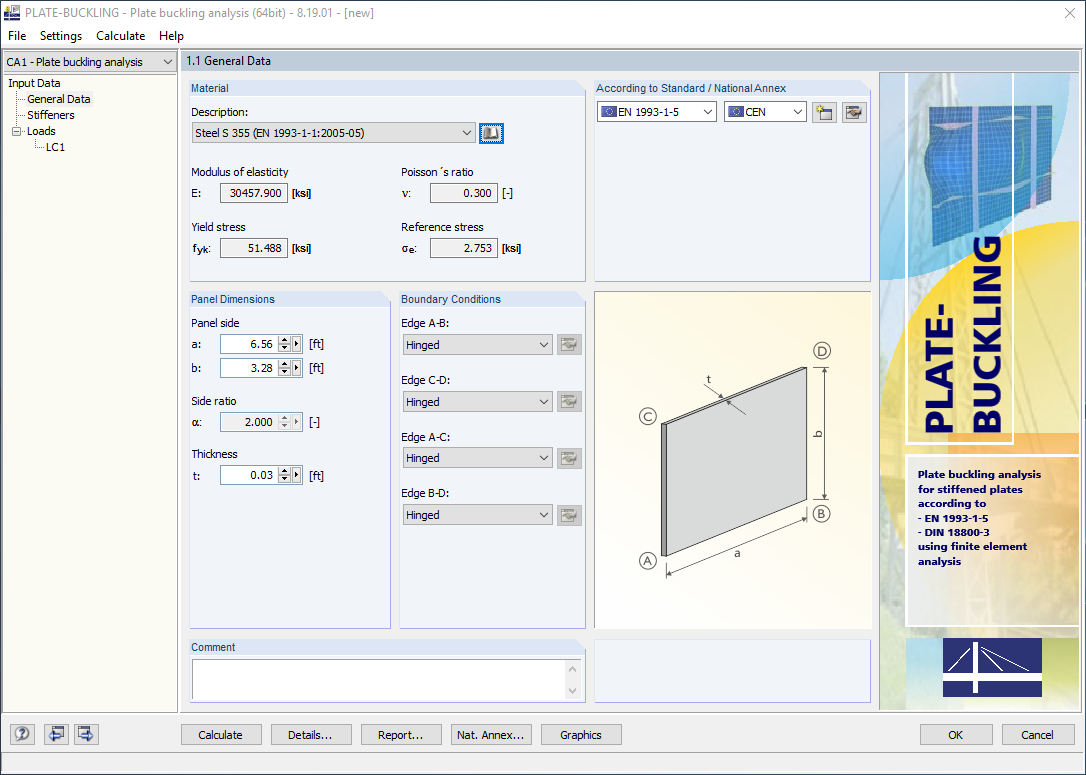Go to next input window icon
The image size is (1086, 775).
point(85,734)
